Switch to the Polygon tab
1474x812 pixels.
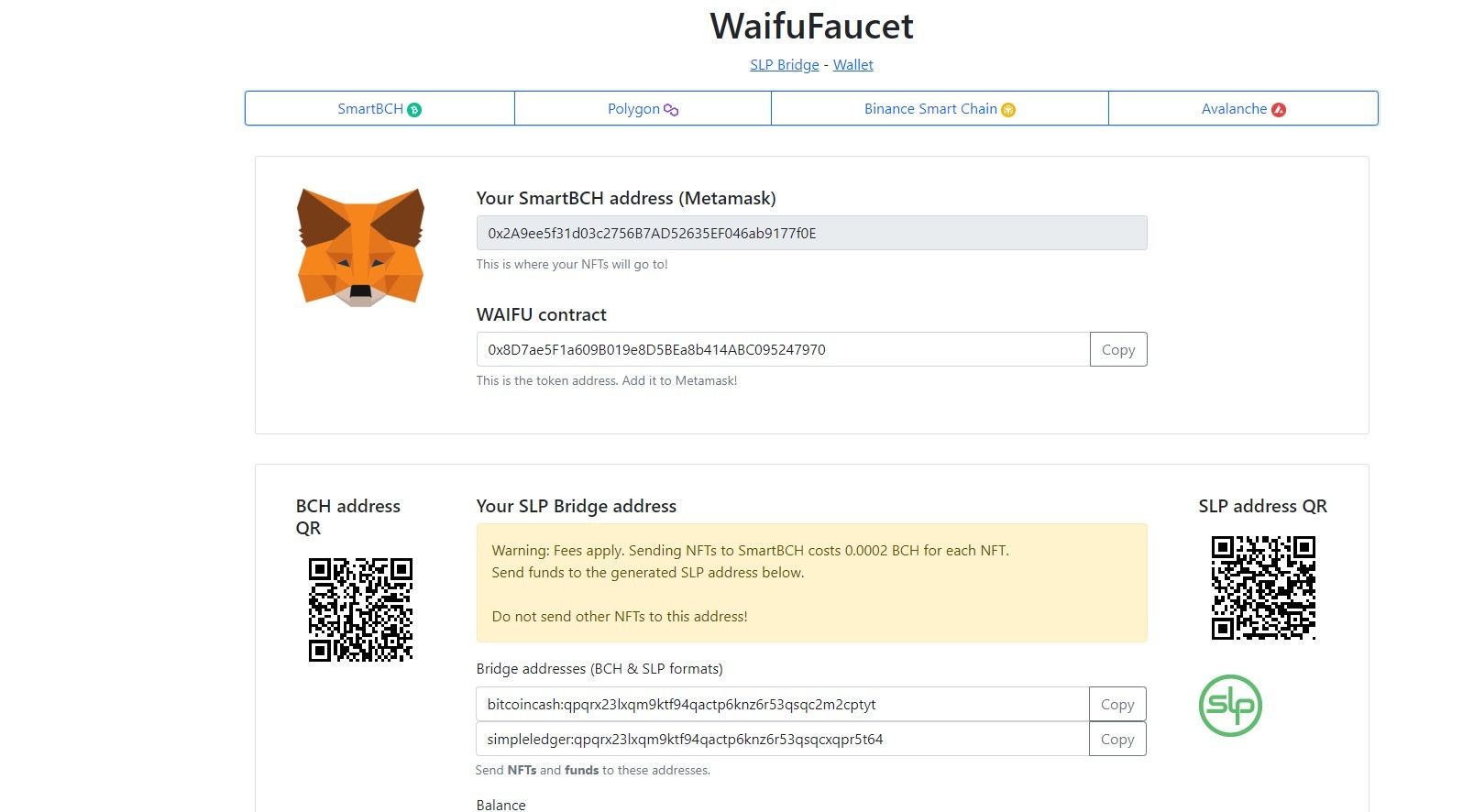click(643, 108)
